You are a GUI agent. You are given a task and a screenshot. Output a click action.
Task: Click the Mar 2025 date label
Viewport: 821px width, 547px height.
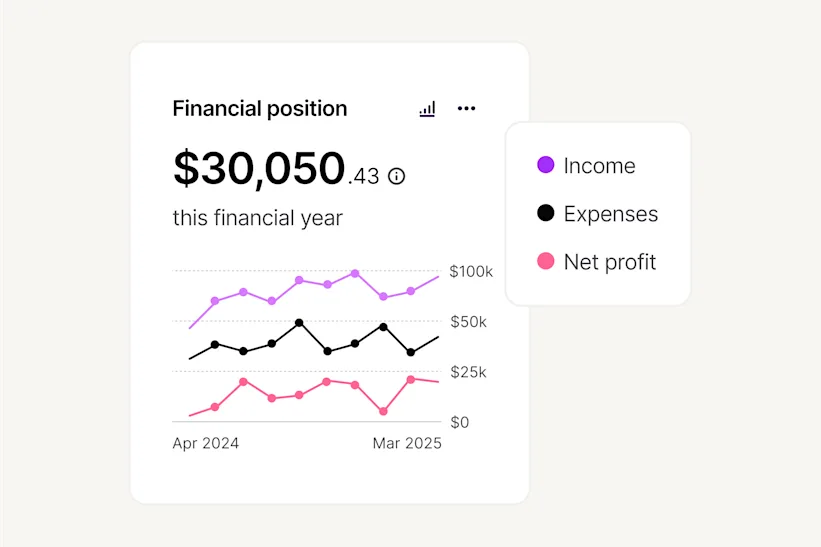pos(407,443)
